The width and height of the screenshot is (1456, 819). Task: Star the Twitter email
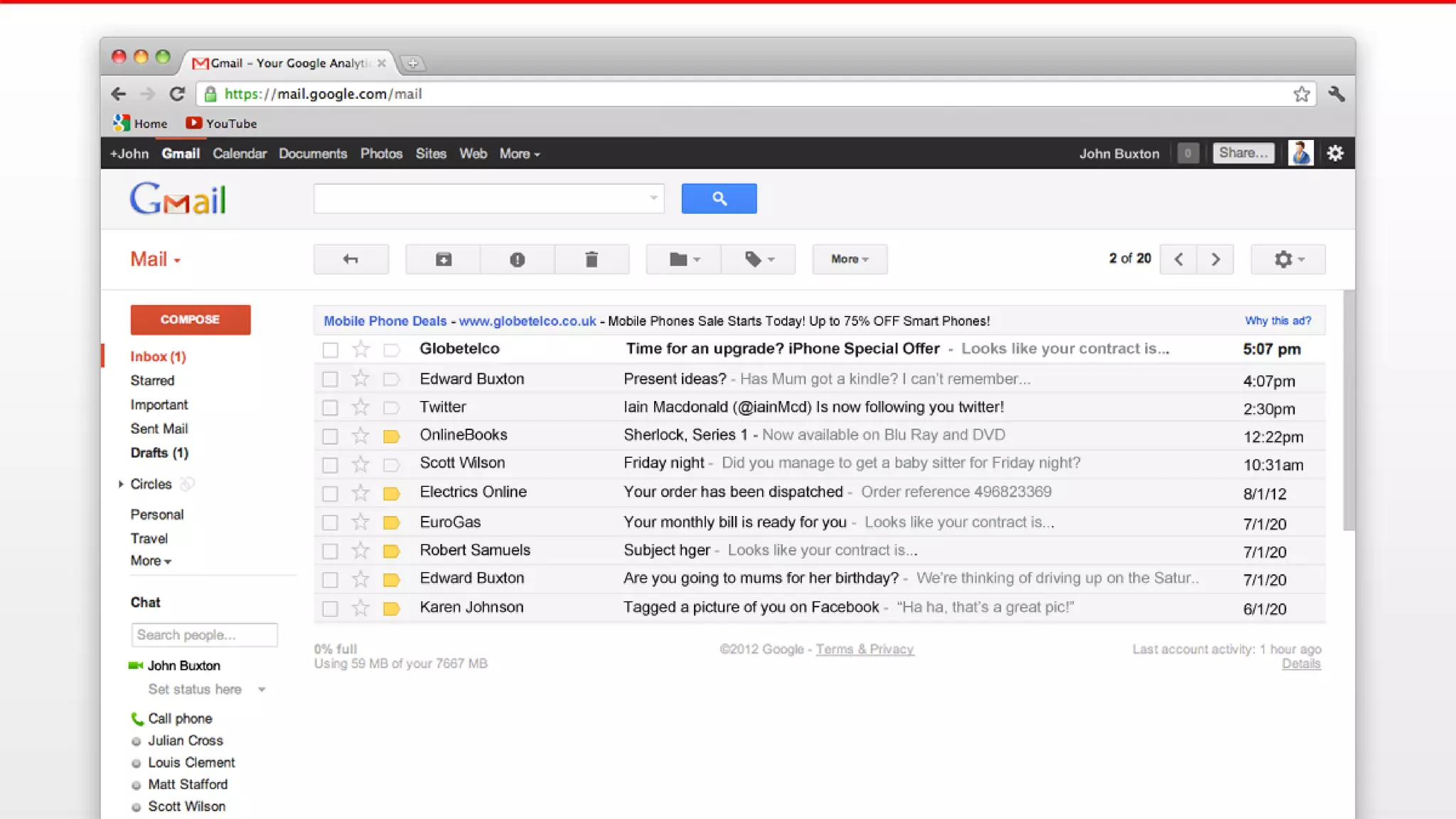point(360,407)
